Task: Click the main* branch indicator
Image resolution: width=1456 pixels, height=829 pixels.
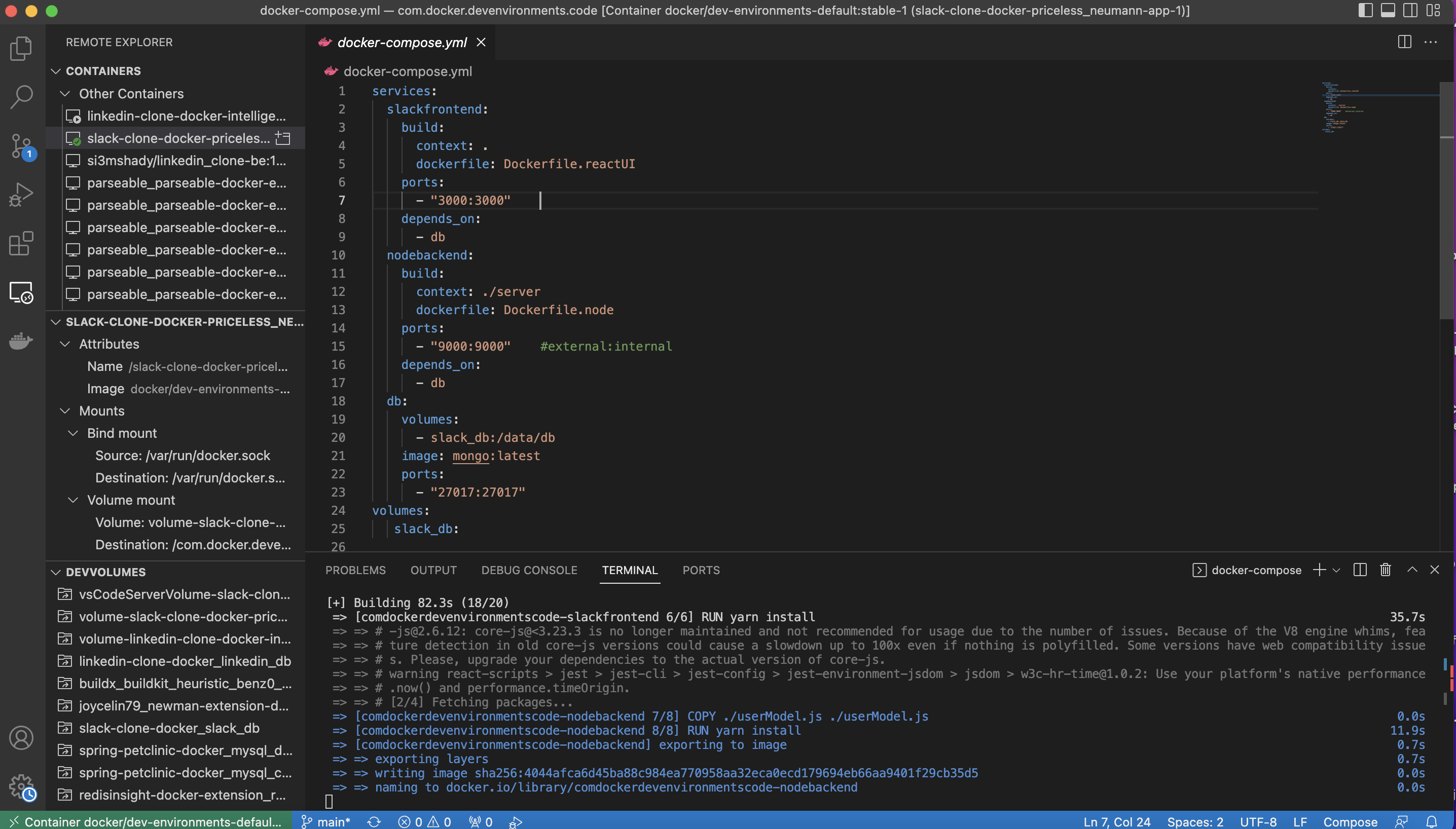Action: tap(326, 821)
